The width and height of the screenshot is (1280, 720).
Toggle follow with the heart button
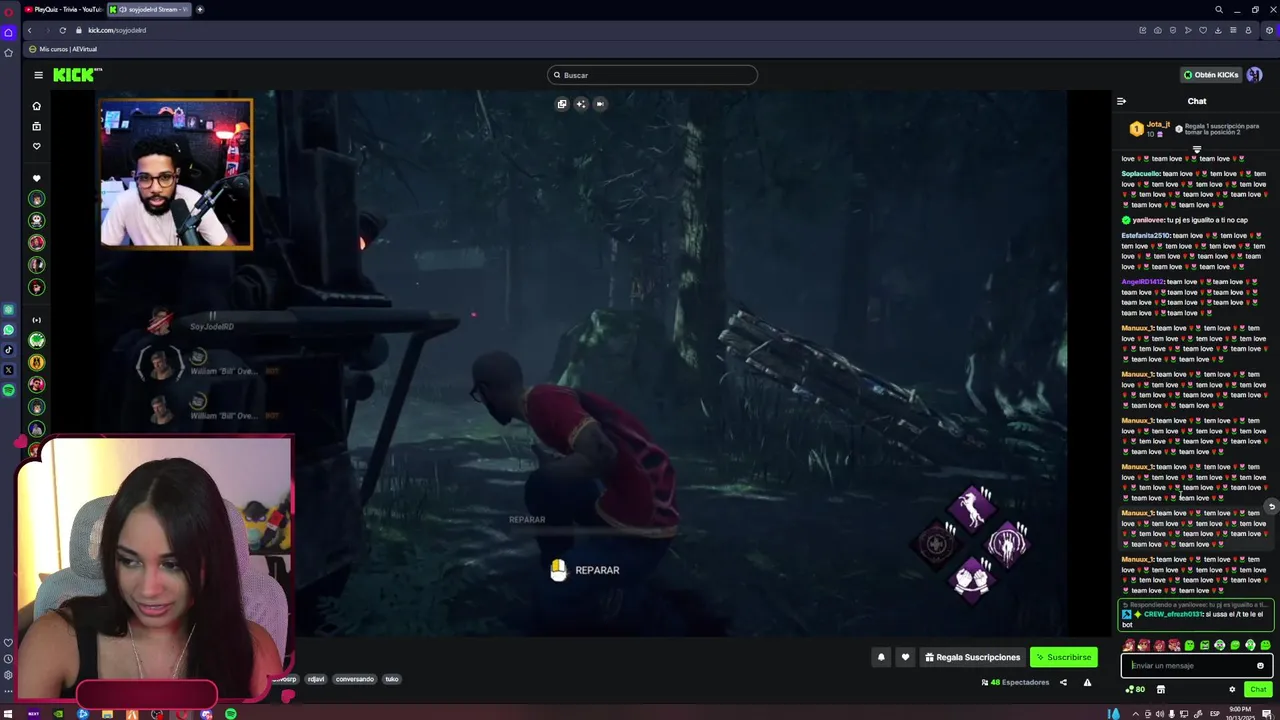tap(905, 657)
